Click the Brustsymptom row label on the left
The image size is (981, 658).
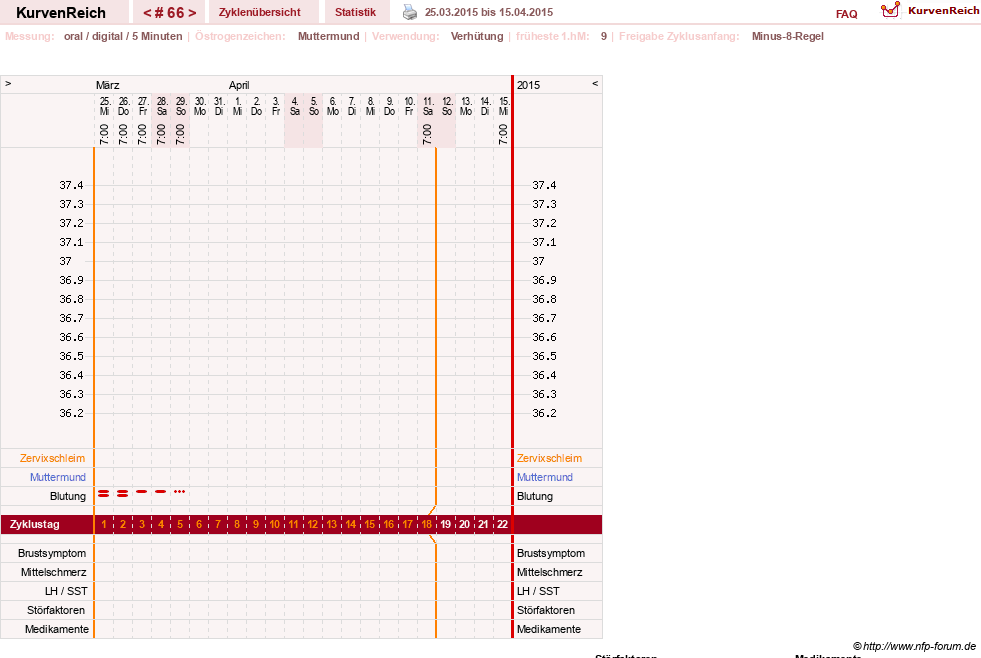pos(52,553)
